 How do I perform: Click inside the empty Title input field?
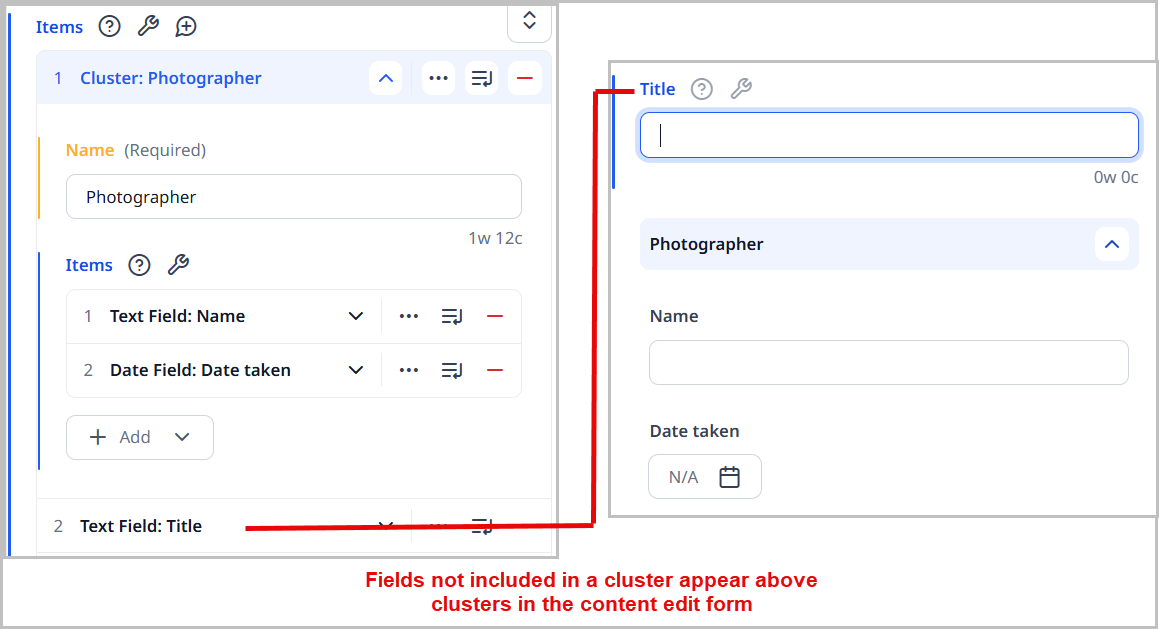tap(888, 135)
